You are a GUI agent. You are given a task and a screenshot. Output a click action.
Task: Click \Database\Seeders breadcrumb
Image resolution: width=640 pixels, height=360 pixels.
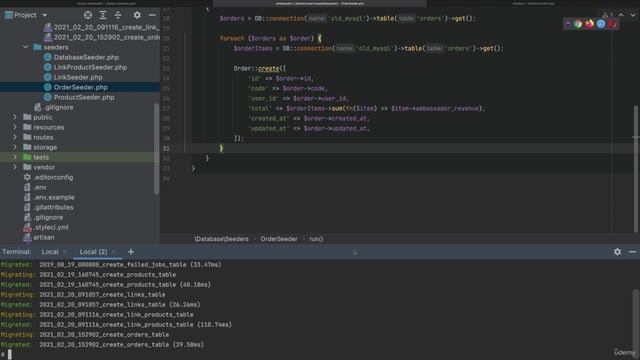point(222,239)
